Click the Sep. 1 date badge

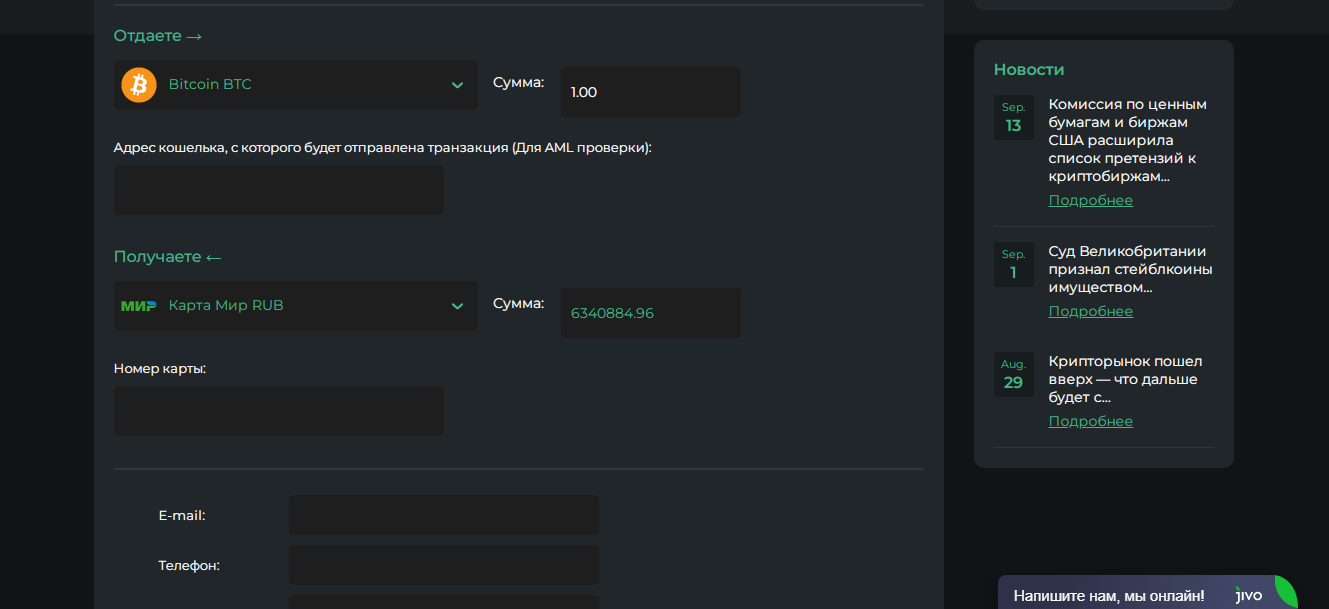pos(1013,265)
